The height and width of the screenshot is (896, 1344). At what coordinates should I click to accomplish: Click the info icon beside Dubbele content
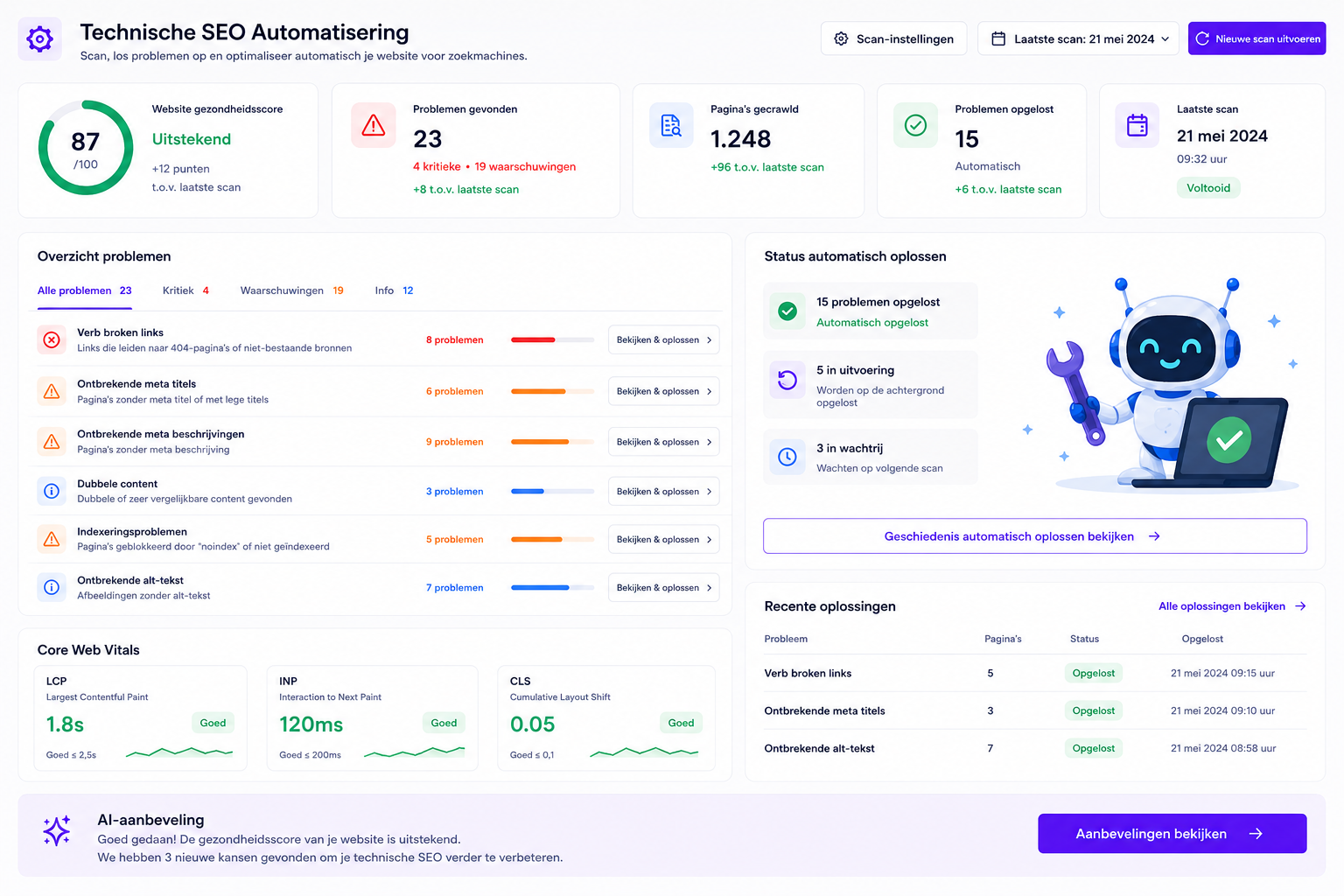coord(52,491)
